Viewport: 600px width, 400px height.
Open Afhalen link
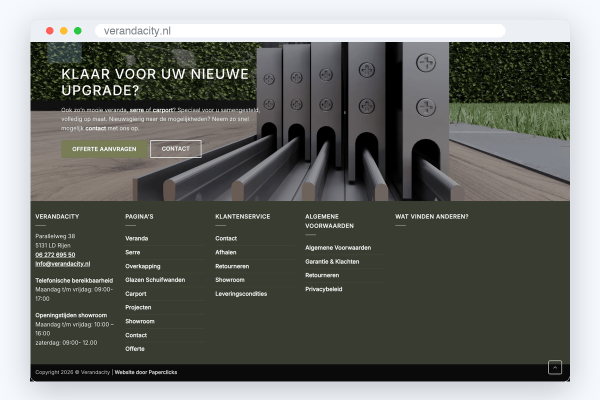(226, 252)
